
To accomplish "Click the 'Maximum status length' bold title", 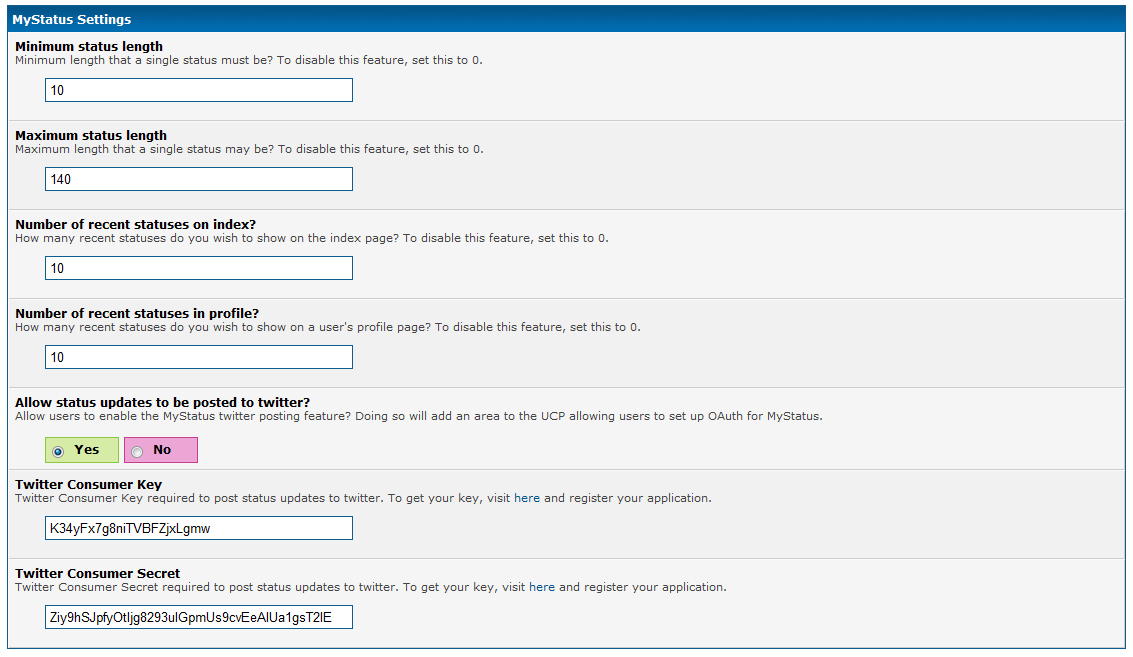I will tap(91, 135).
